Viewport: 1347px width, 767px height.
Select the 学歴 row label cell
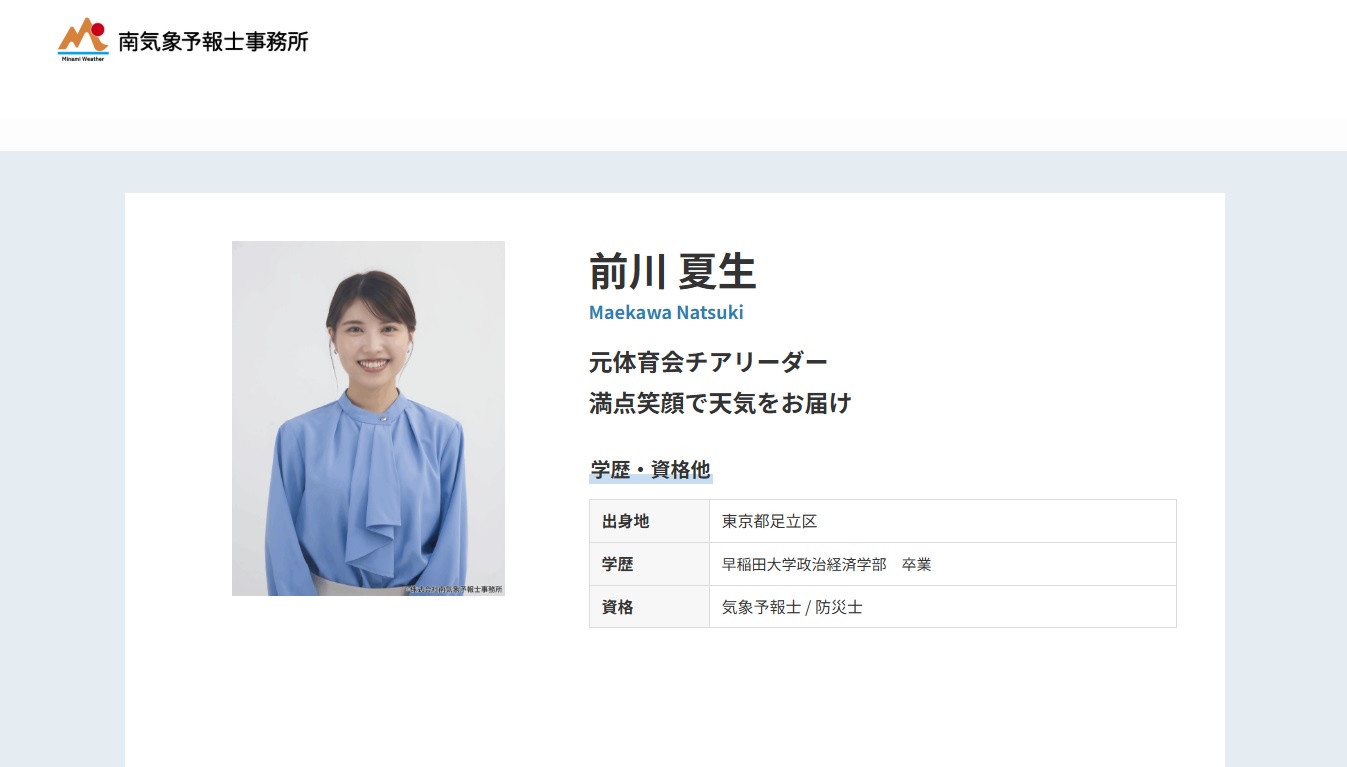pos(618,564)
